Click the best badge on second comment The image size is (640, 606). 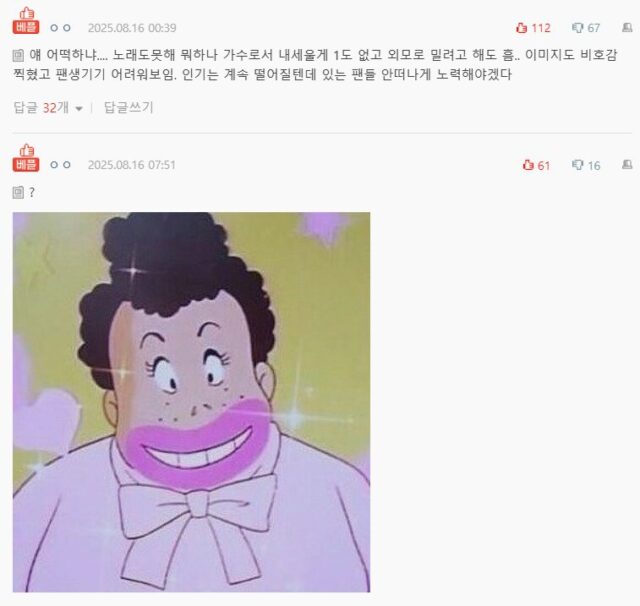tap(26, 158)
